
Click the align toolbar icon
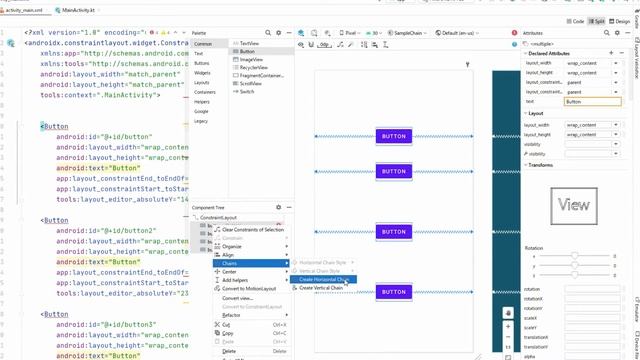(375, 45)
